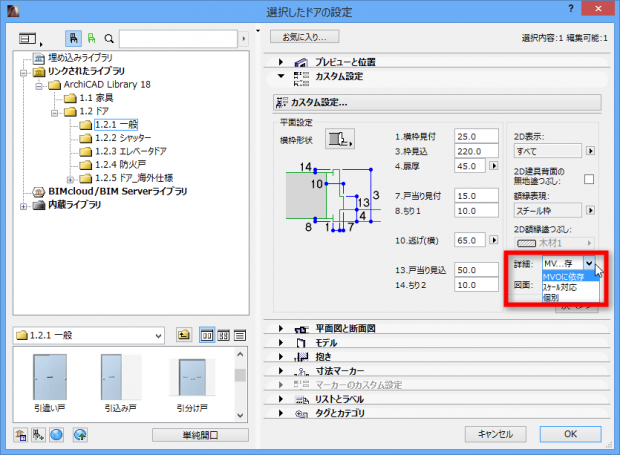The height and width of the screenshot is (455, 620).
Task: Click the 7.戸当り見付 value field
Action: 476,196
